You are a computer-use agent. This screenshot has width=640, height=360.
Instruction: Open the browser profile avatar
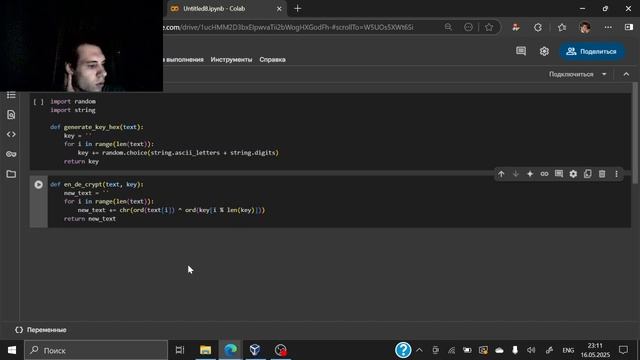pos(585,27)
